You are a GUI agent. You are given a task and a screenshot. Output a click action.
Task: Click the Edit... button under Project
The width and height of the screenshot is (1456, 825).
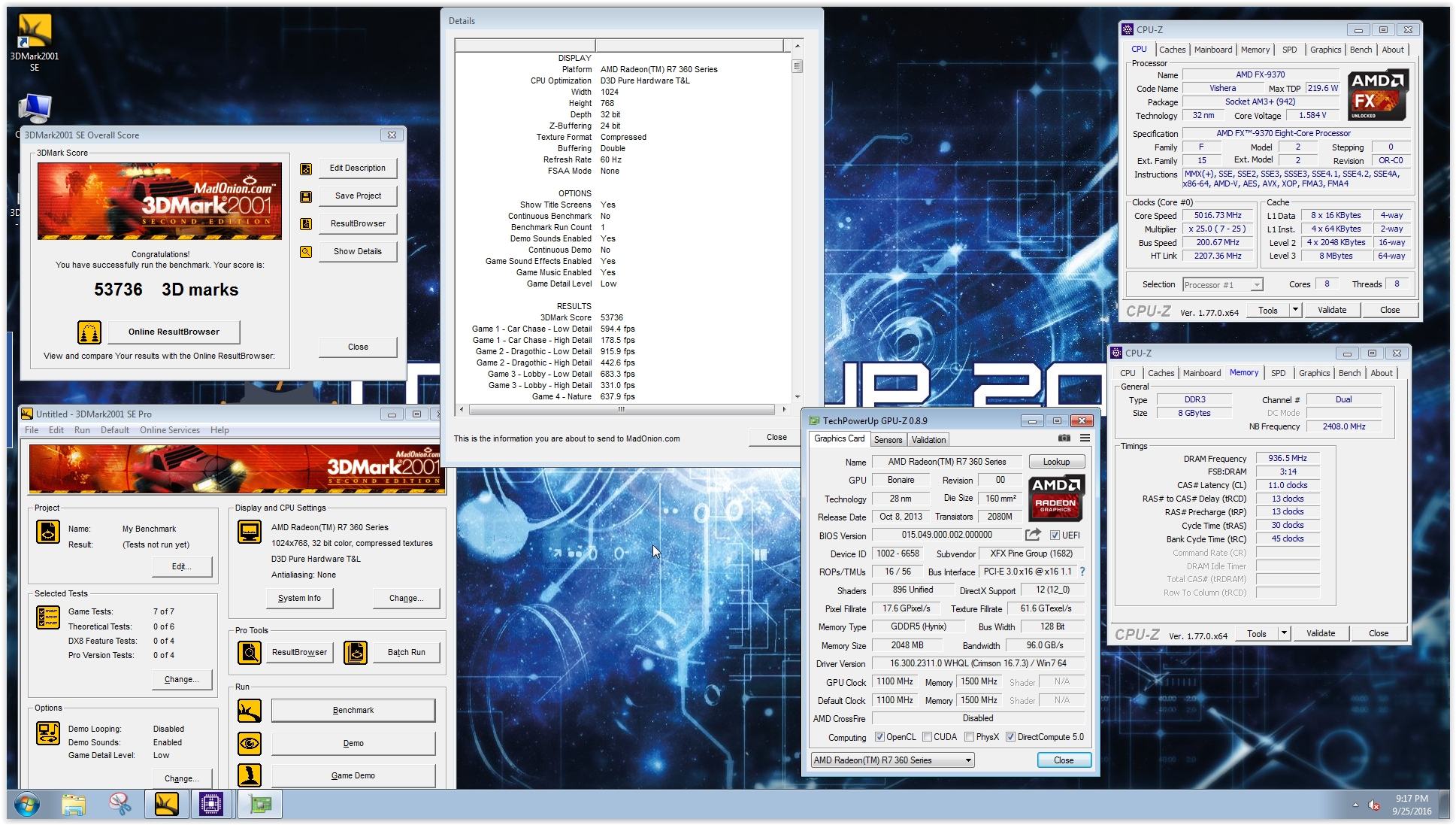(182, 567)
